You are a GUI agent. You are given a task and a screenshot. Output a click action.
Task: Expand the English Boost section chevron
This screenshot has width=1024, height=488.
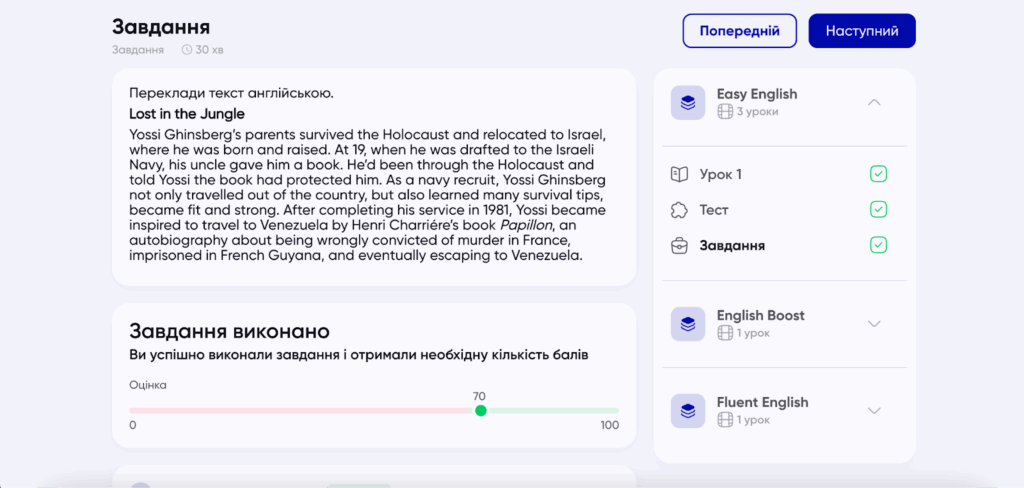point(874,324)
